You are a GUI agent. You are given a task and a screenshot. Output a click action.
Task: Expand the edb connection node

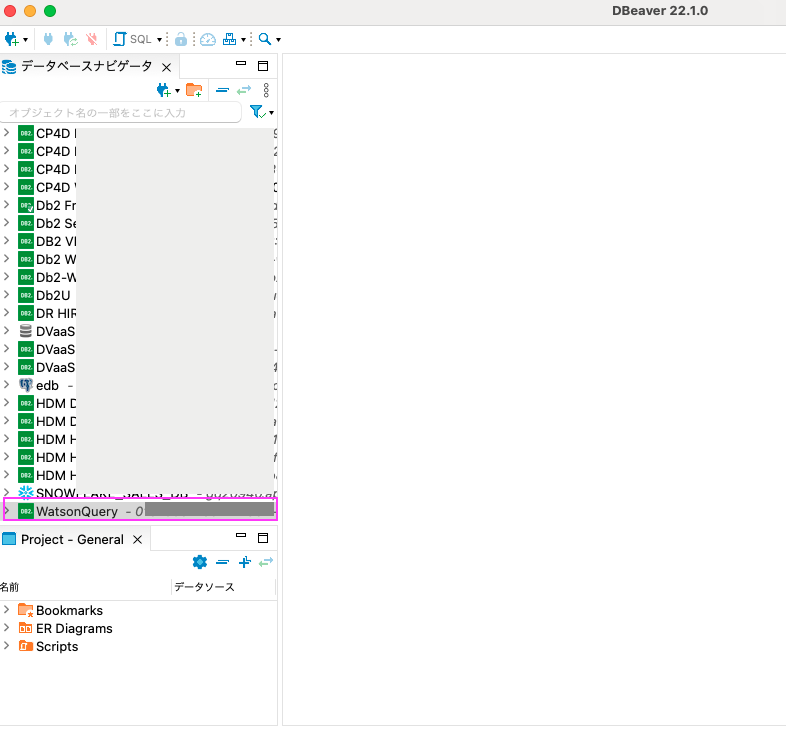6,385
